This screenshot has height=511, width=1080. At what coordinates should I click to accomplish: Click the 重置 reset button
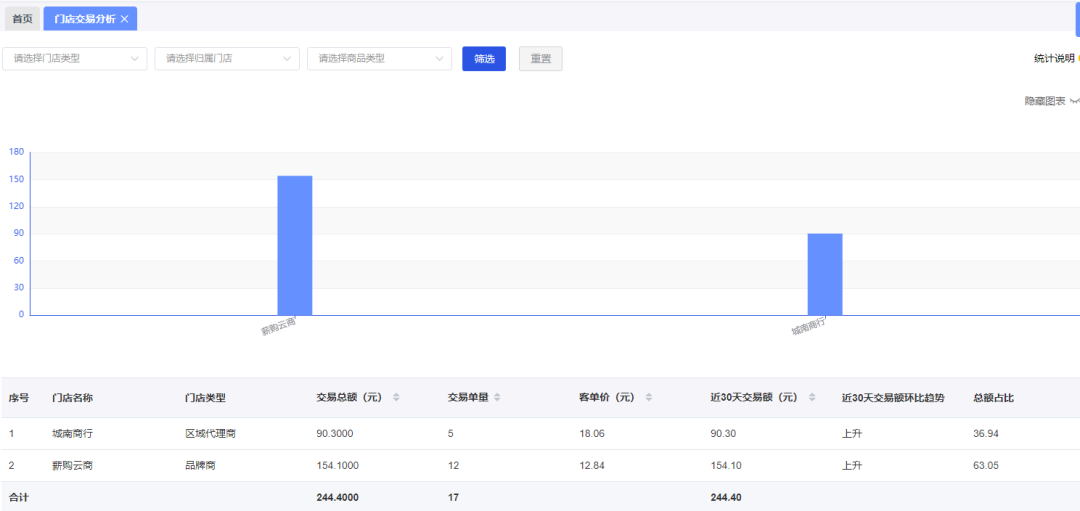(540, 59)
